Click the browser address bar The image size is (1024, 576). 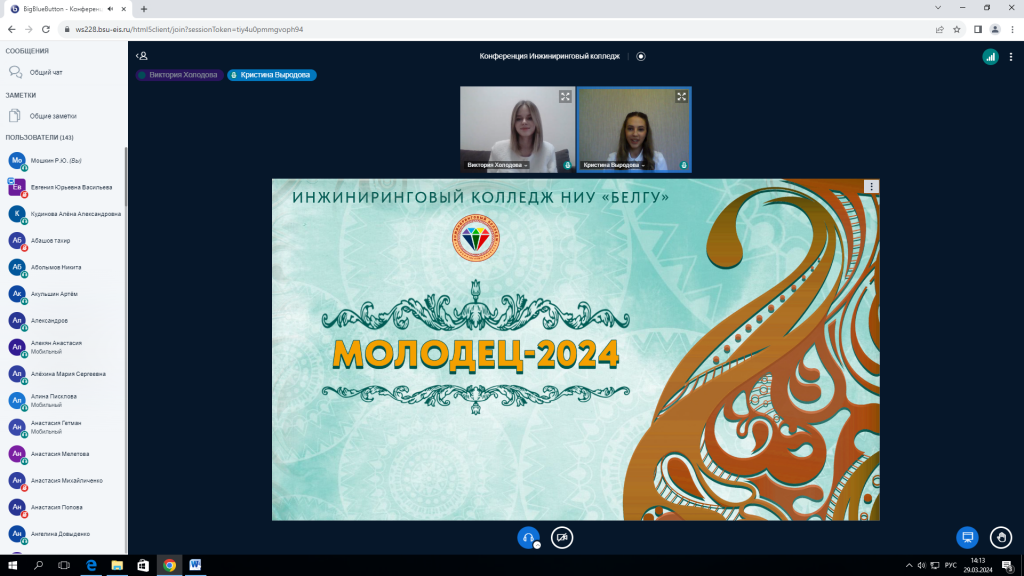coord(496,29)
